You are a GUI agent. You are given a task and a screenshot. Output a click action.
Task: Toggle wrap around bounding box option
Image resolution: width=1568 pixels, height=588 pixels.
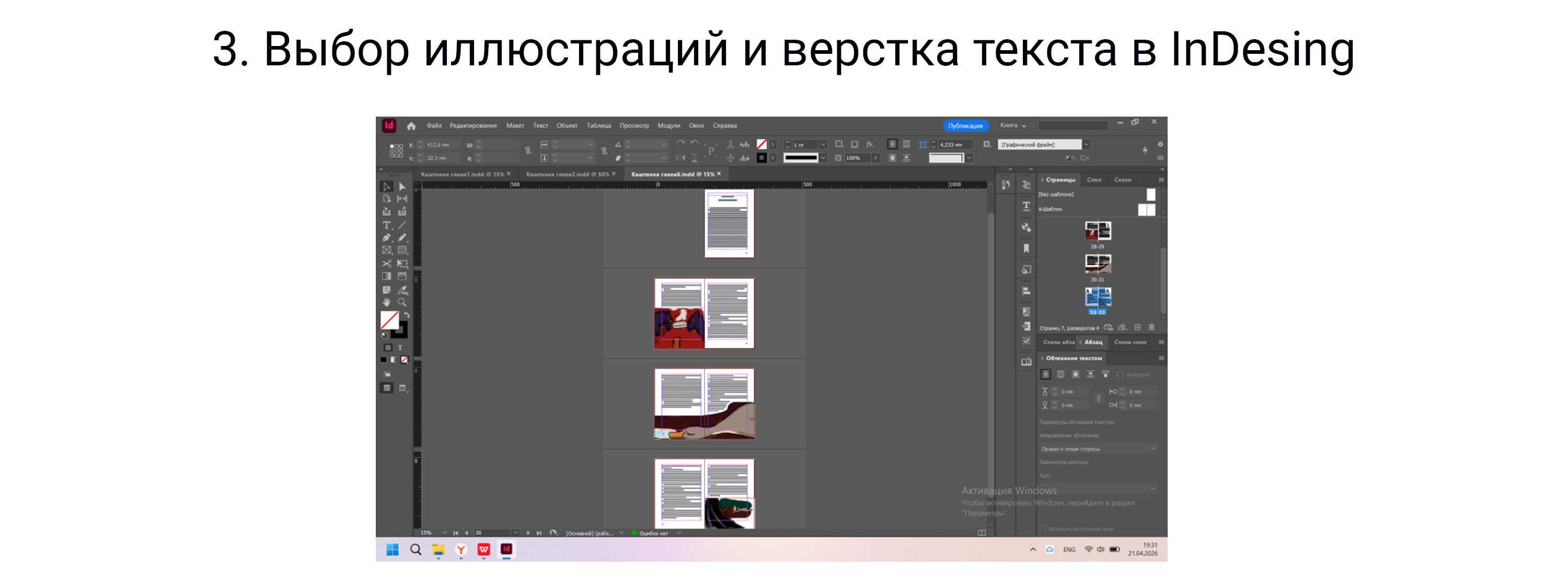(x=1061, y=374)
